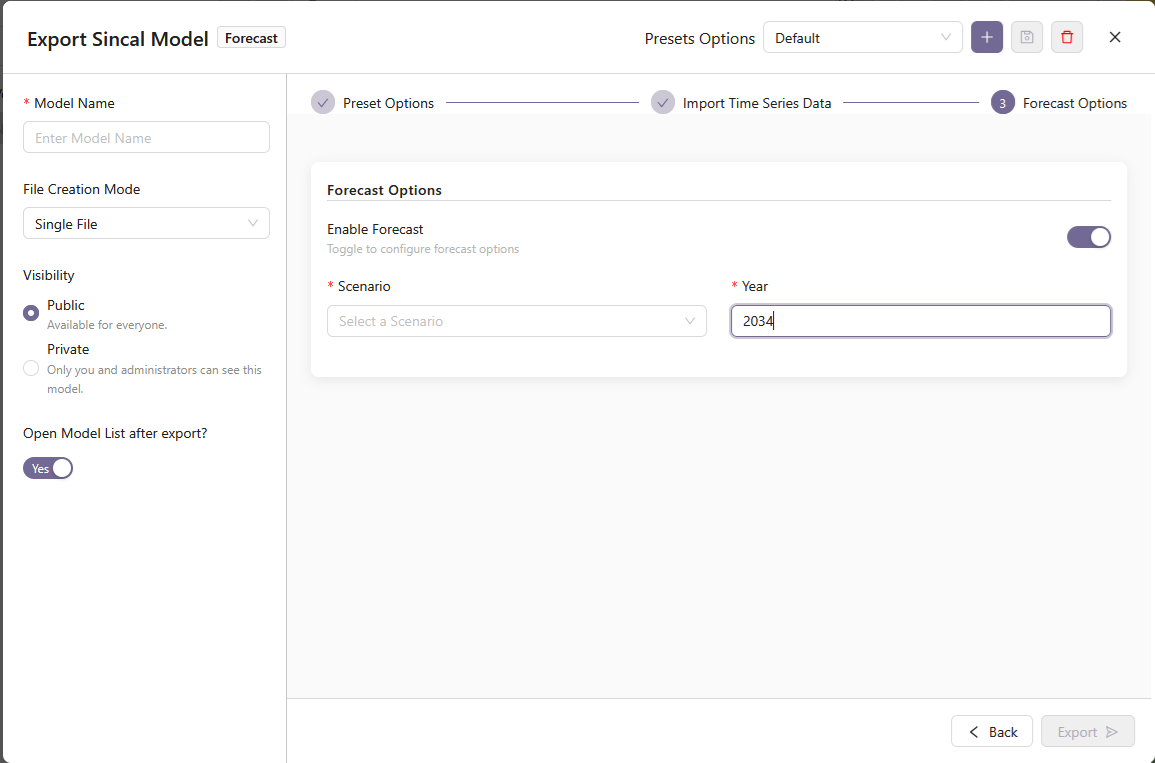1155x763 pixels.
Task: Delete preset using red trash icon
Action: (x=1067, y=38)
